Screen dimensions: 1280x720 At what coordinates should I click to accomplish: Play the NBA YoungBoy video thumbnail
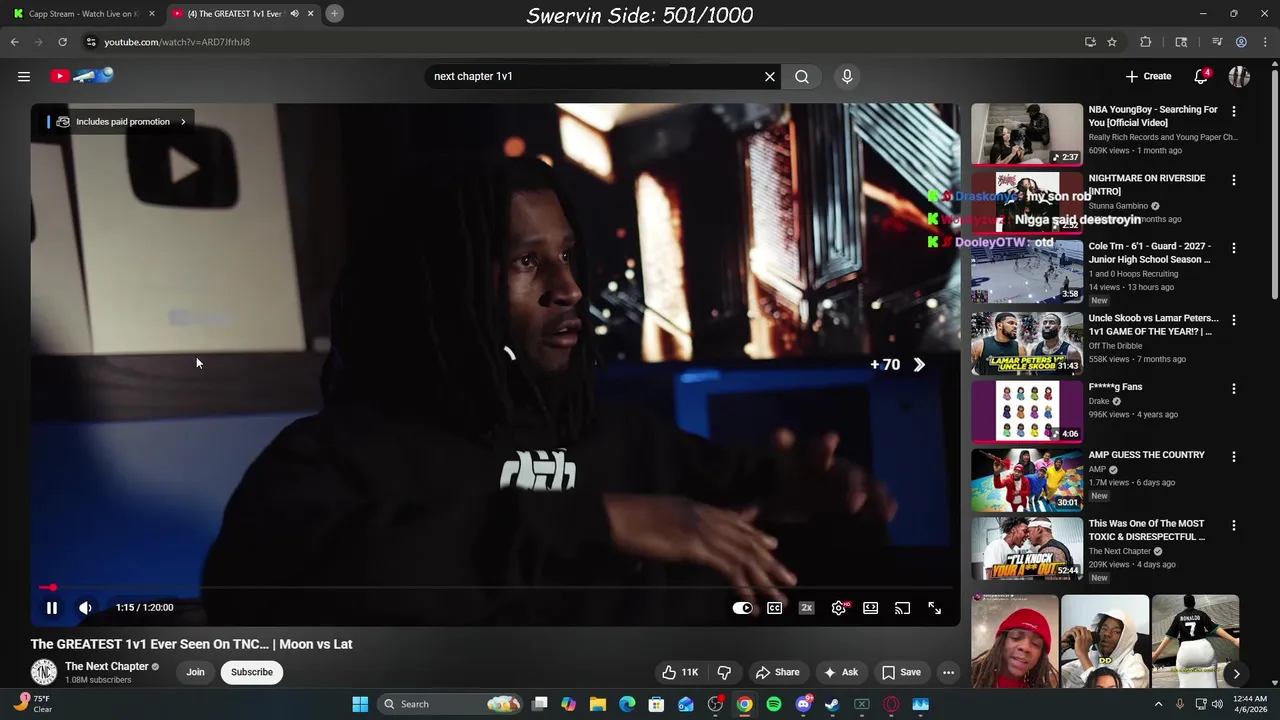[x=1027, y=134]
